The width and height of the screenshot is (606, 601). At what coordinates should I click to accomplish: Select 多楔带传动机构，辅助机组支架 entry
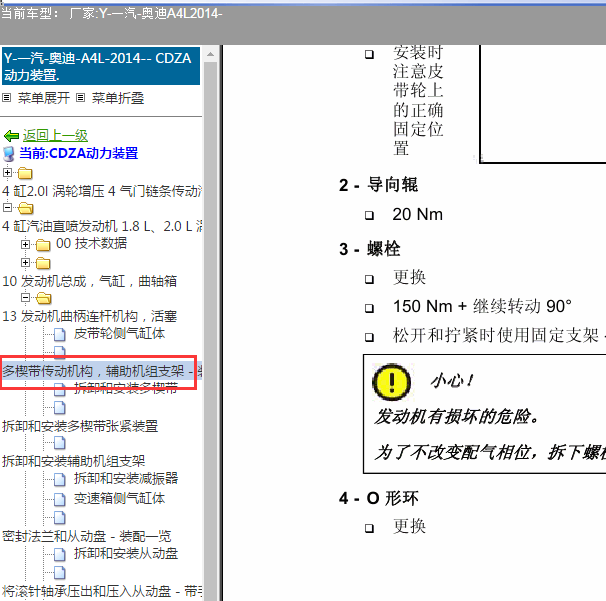(x=102, y=371)
